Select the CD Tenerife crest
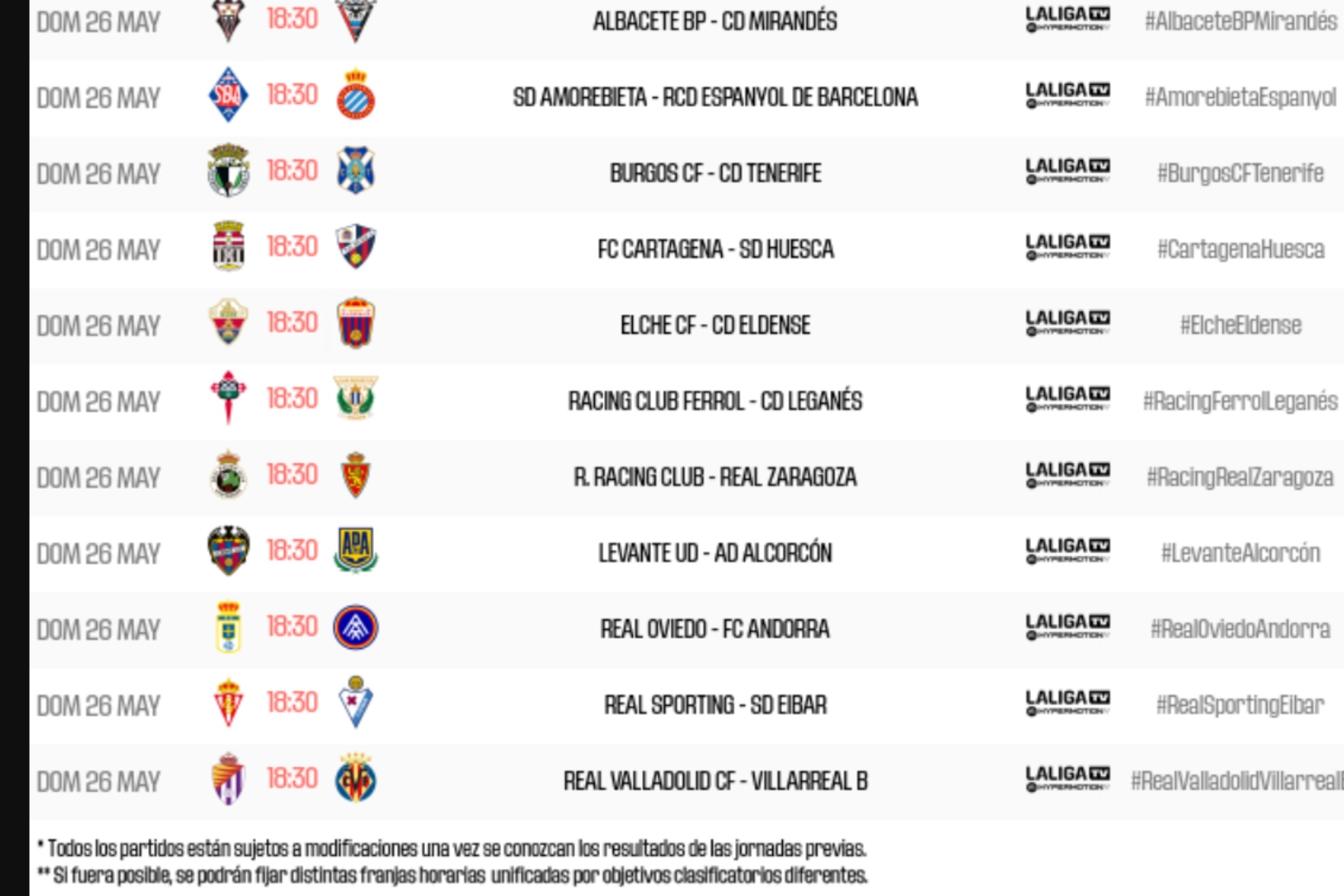This screenshot has height=896, width=1344. point(356,170)
